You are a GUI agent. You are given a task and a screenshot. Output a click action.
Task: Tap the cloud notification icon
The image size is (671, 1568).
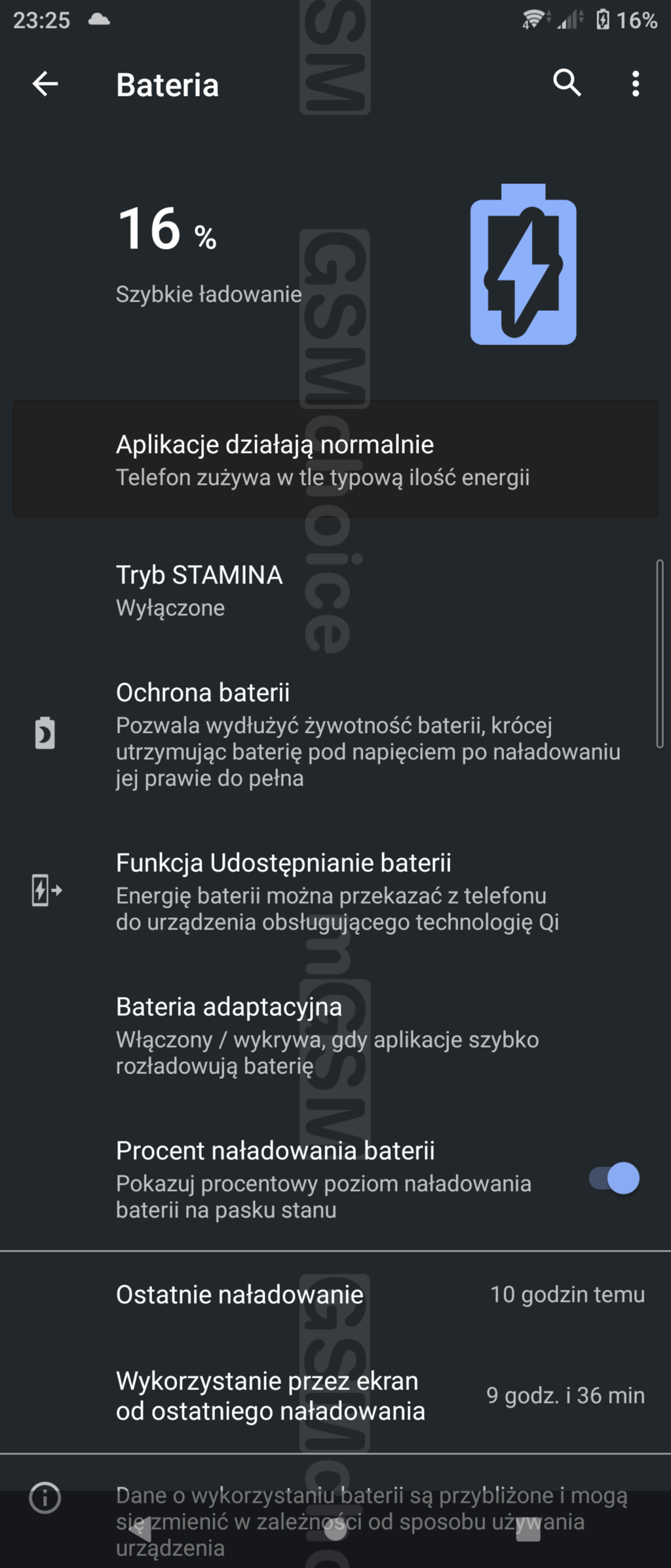point(99,19)
